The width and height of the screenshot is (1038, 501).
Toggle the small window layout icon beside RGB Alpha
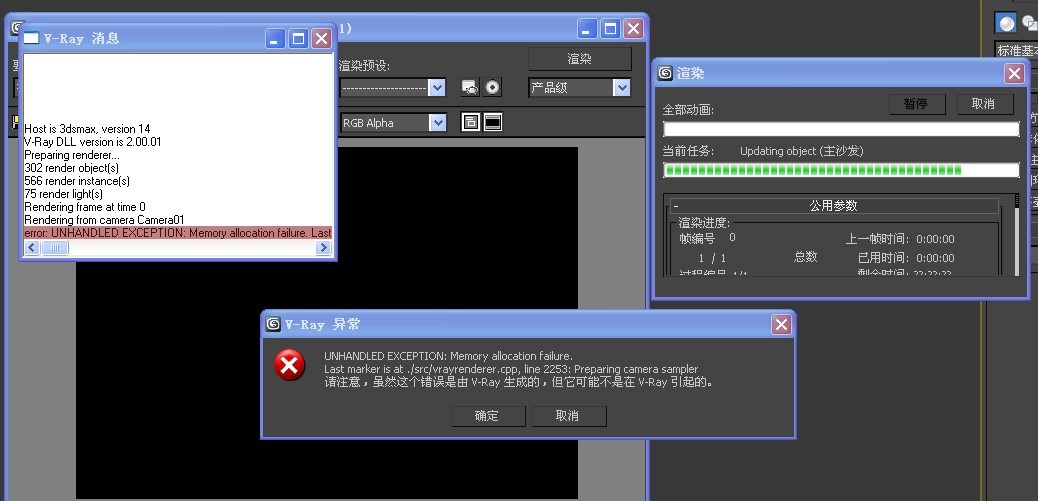pos(471,122)
